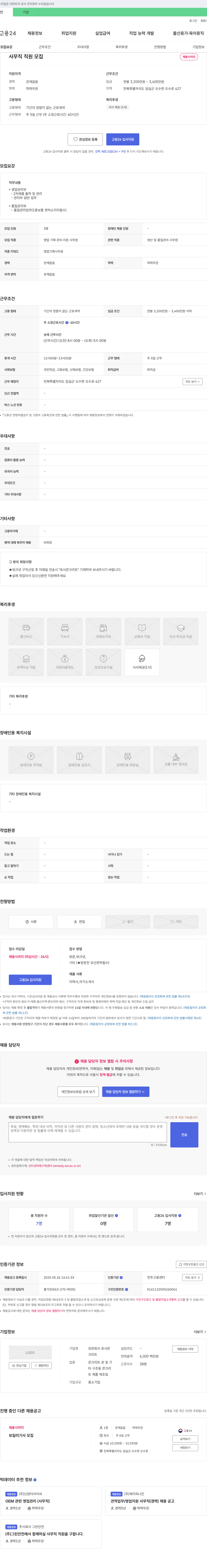The height and width of the screenshot is (1568, 207).
Task: Select the 통근버스 welfare icon
Action: coord(26,632)
